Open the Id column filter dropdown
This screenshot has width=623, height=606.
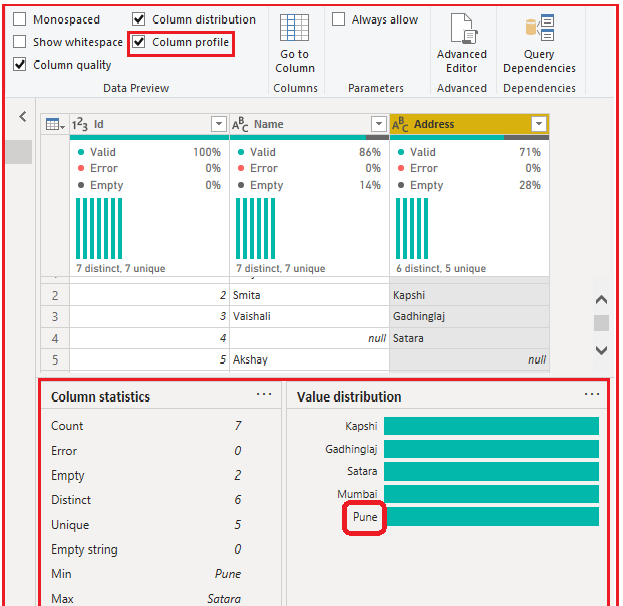pos(219,124)
